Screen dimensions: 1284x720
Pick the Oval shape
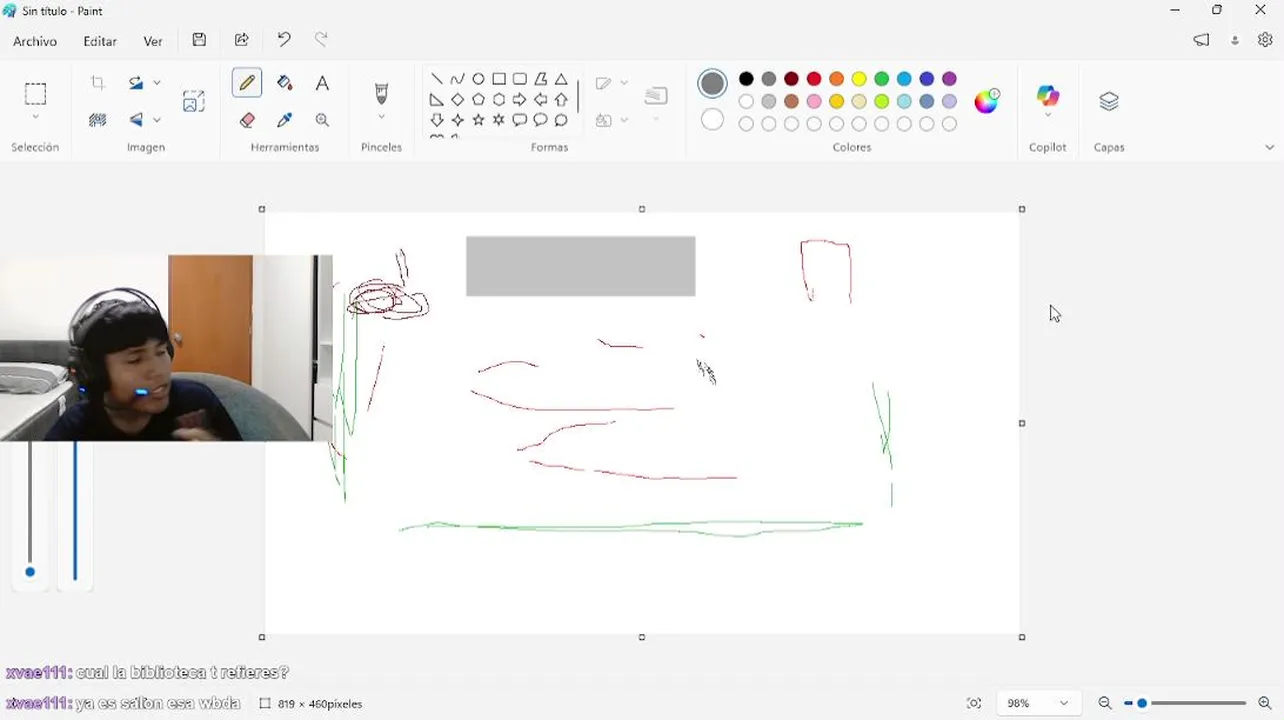[478, 79]
